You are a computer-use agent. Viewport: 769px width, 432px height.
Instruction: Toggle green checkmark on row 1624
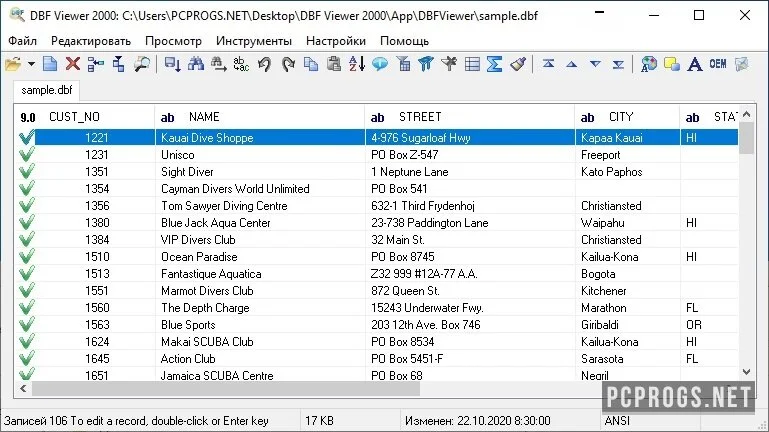(x=26, y=341)
